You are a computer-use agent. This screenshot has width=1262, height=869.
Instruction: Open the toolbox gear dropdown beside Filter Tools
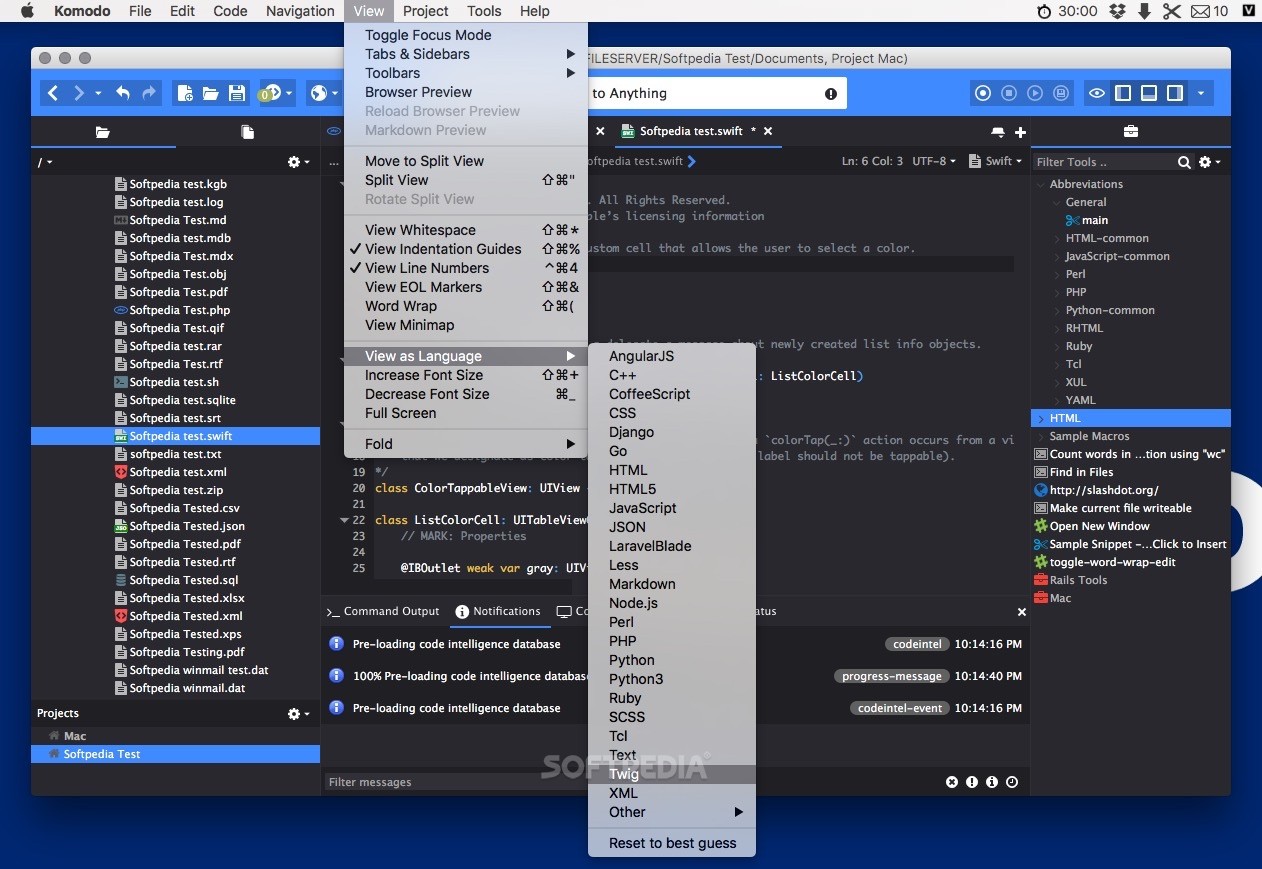click(1210, 162)
